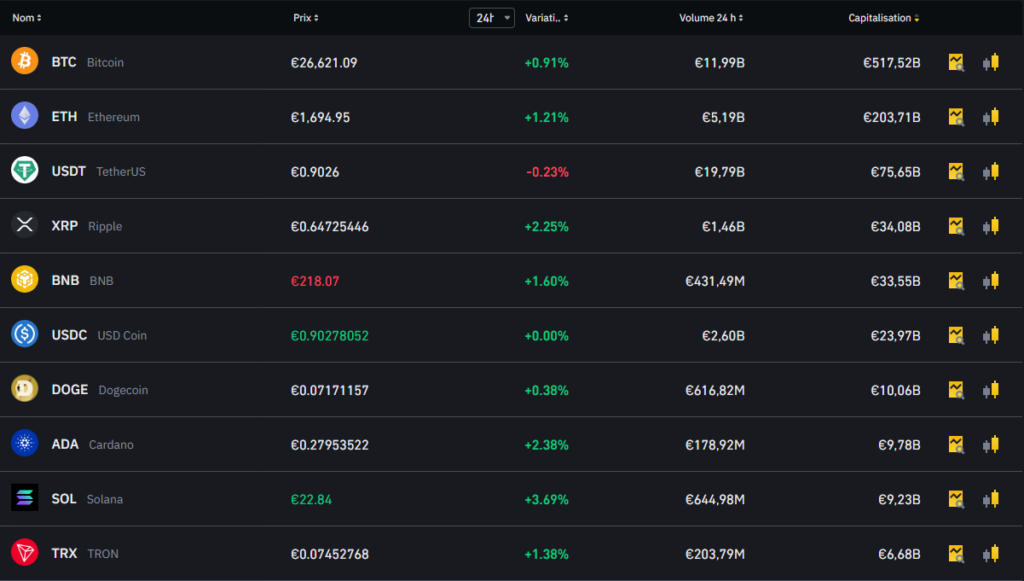Click the XRP Ripple logo icon
The image size is (1024, 581).
point(24,226)
